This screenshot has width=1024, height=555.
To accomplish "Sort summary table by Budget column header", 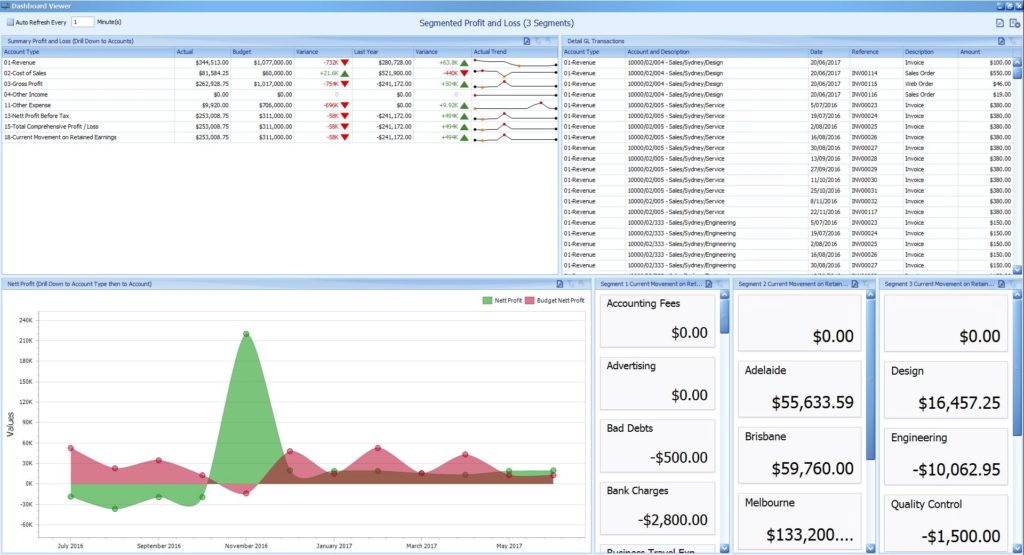I will [262, 52].
